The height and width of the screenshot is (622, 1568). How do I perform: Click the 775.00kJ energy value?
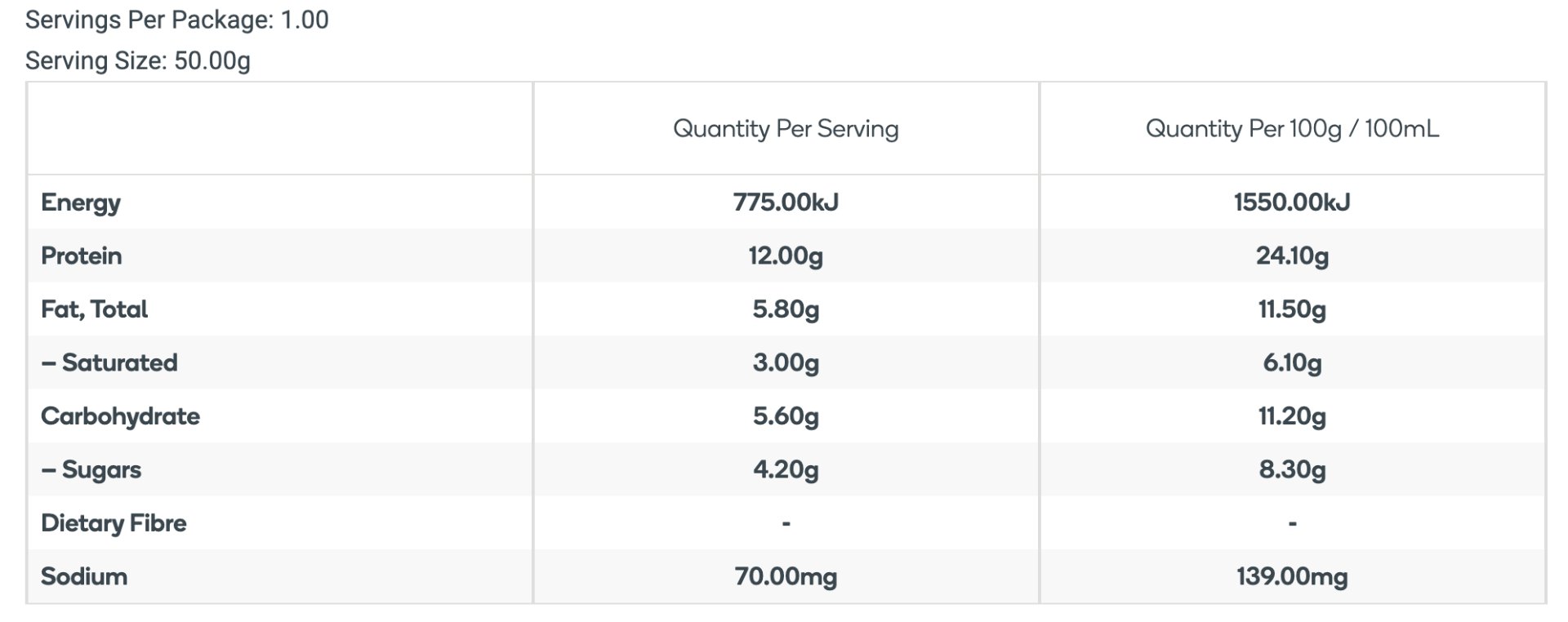pos(786,202)
